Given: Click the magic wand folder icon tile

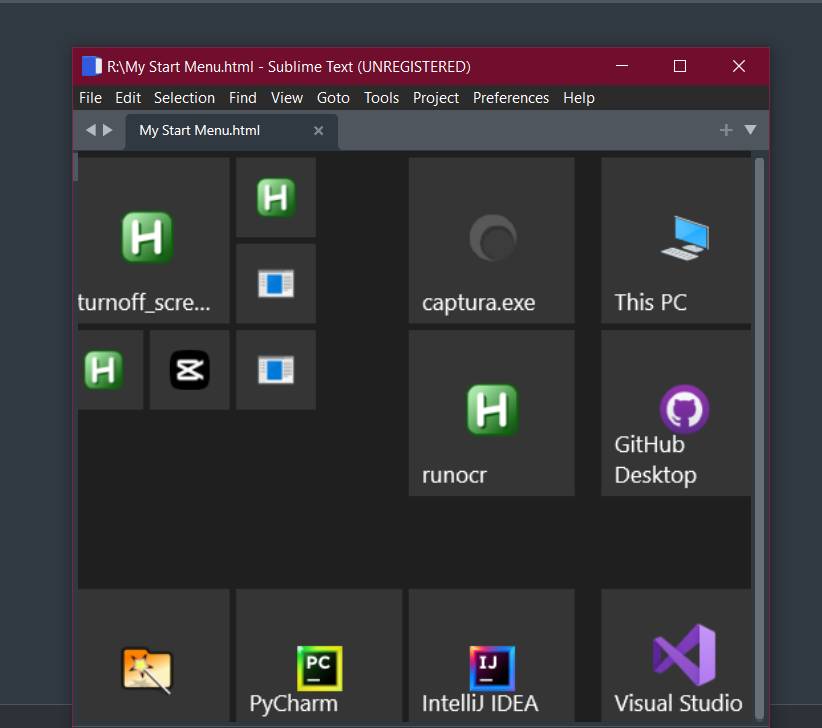Looking at the screenshot, I should click(147, 669).
